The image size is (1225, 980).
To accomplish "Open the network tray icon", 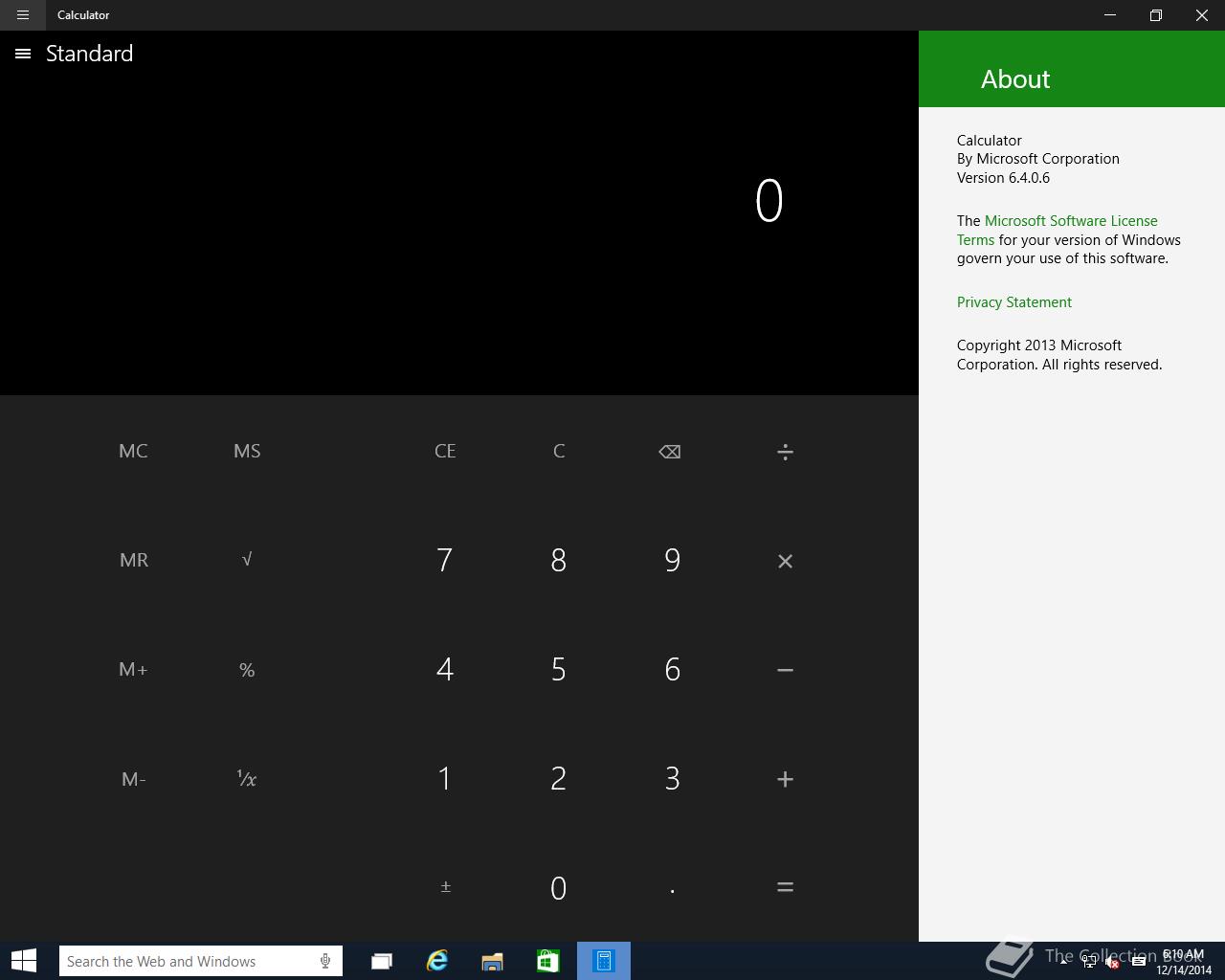I will coord(1088,962).
